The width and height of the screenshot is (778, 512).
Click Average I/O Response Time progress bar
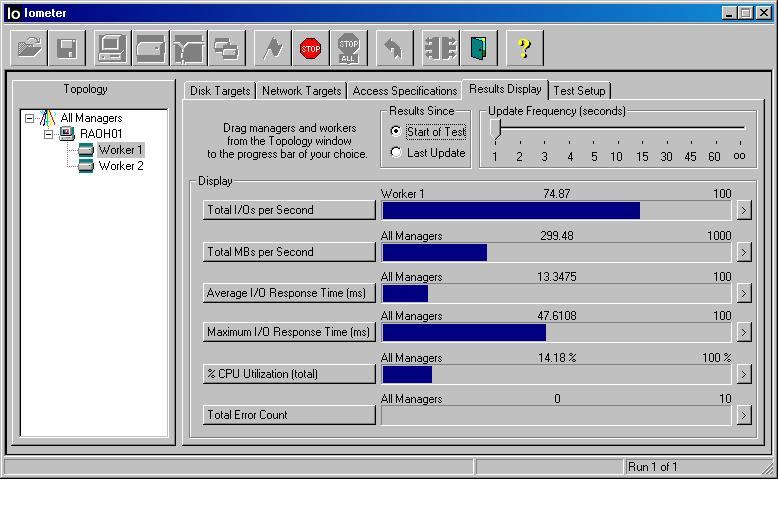556,294
